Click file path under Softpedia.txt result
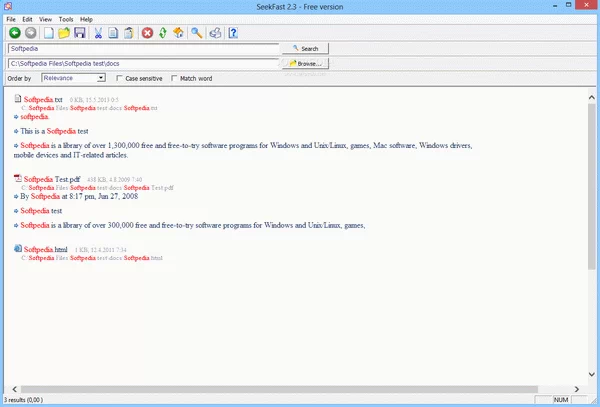600x407 pixels. (x=89, y=108)
